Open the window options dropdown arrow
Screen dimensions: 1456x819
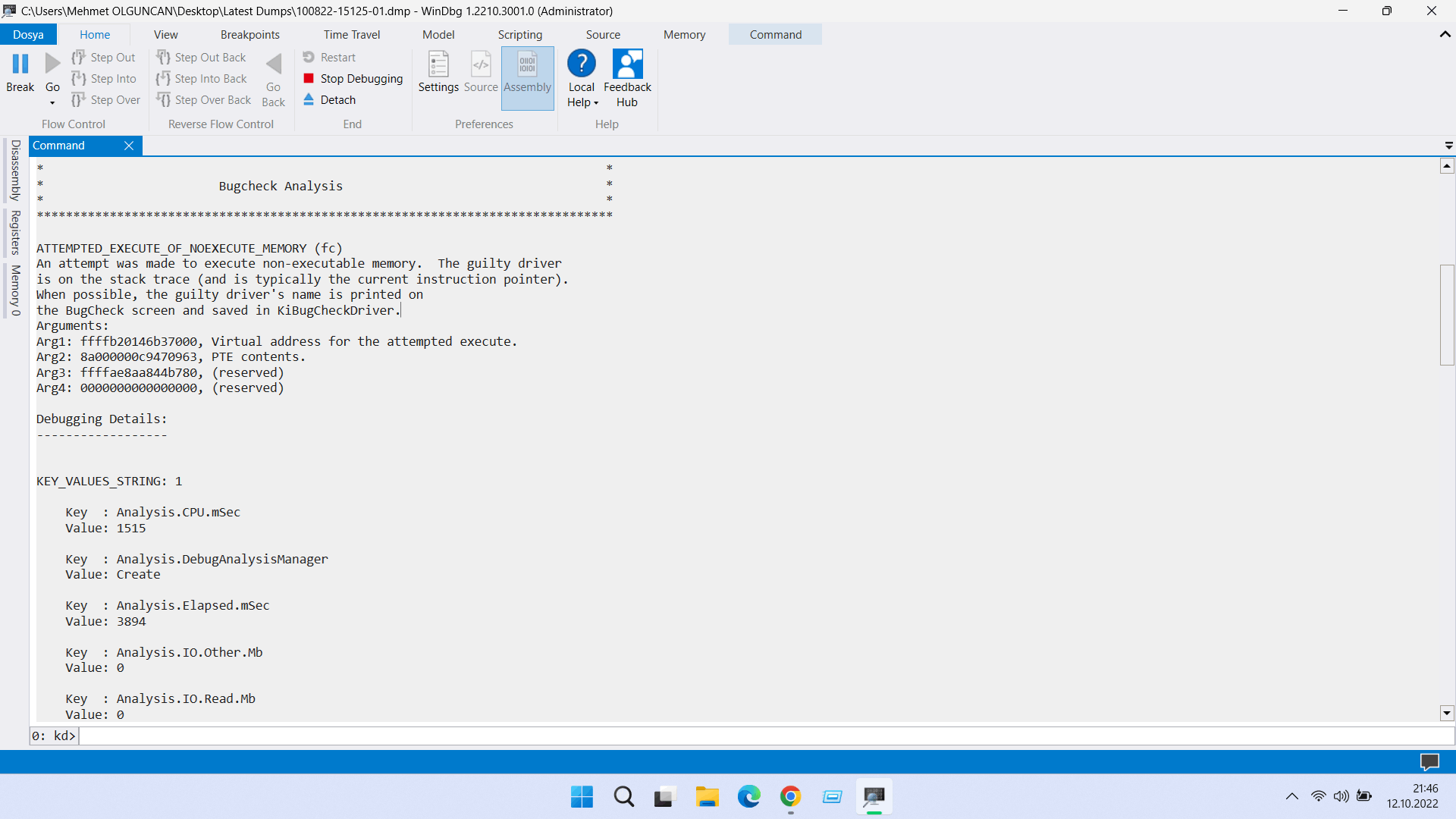pyautogui.click(x=1448, y=145)
